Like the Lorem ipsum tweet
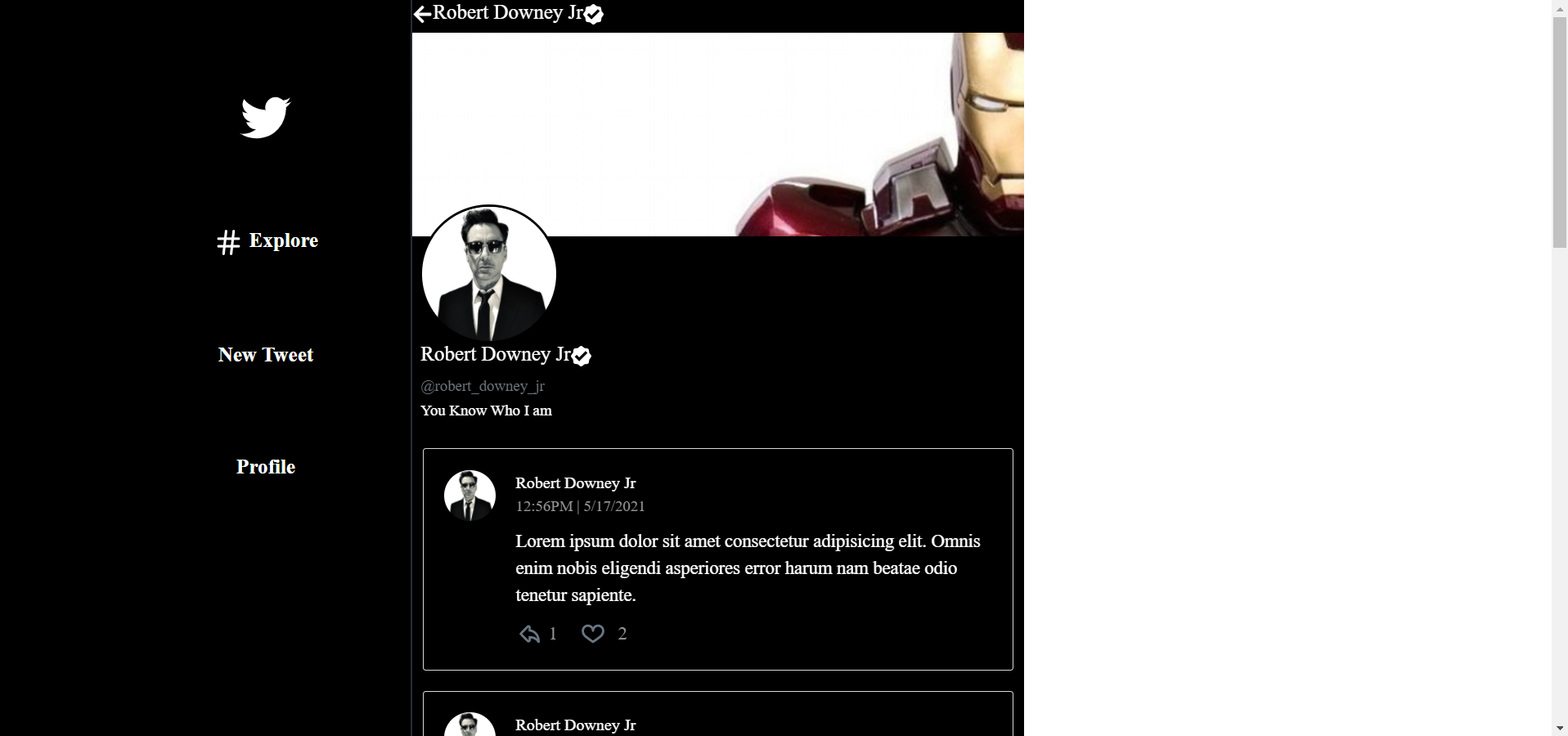 592,634
